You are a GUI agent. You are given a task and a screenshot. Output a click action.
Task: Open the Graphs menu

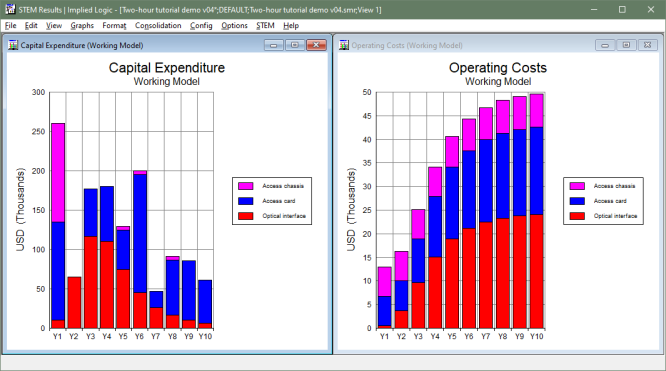pos(82,25)
